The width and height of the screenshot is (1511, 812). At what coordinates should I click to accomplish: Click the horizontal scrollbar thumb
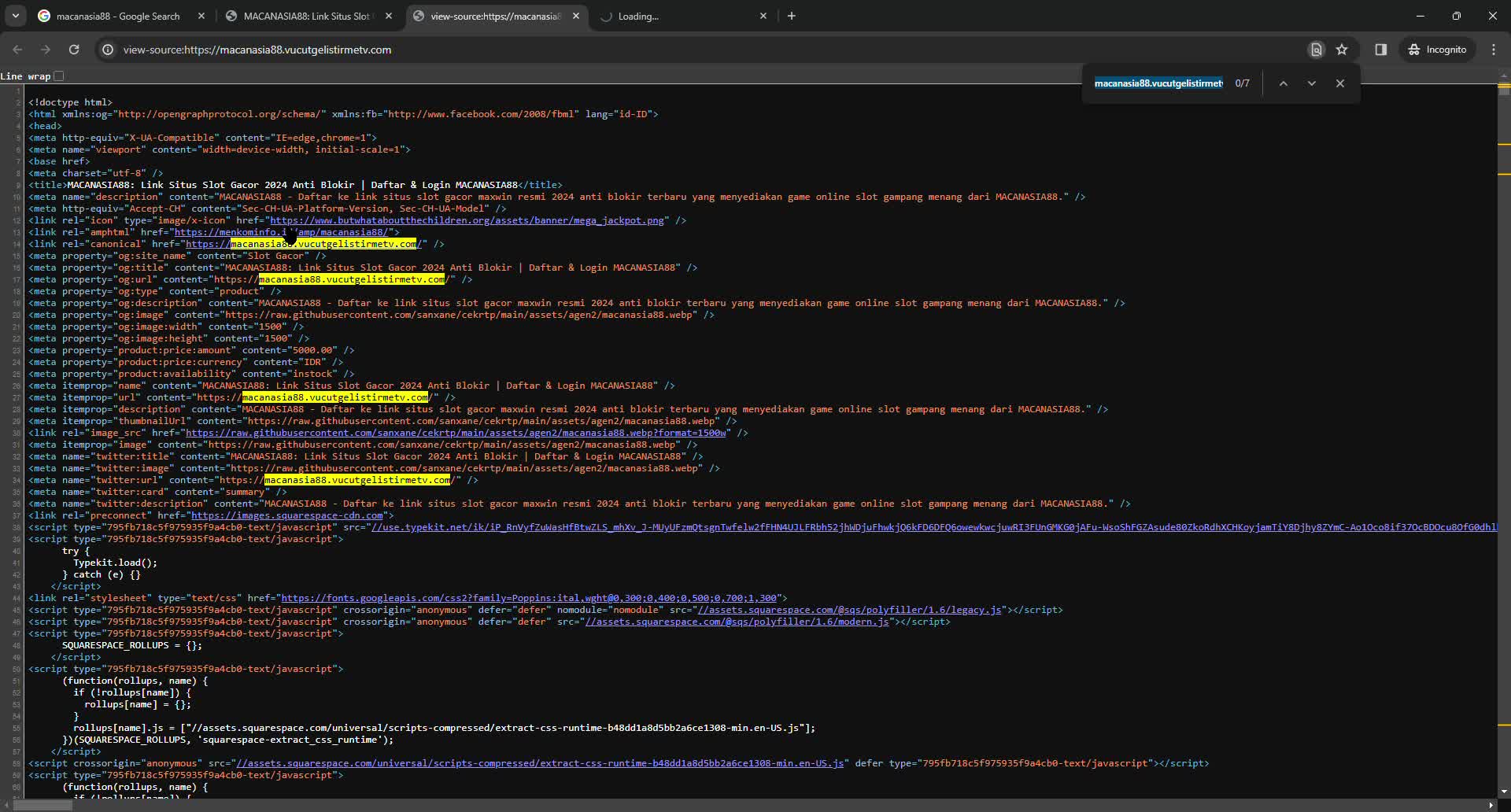point(44,805)
